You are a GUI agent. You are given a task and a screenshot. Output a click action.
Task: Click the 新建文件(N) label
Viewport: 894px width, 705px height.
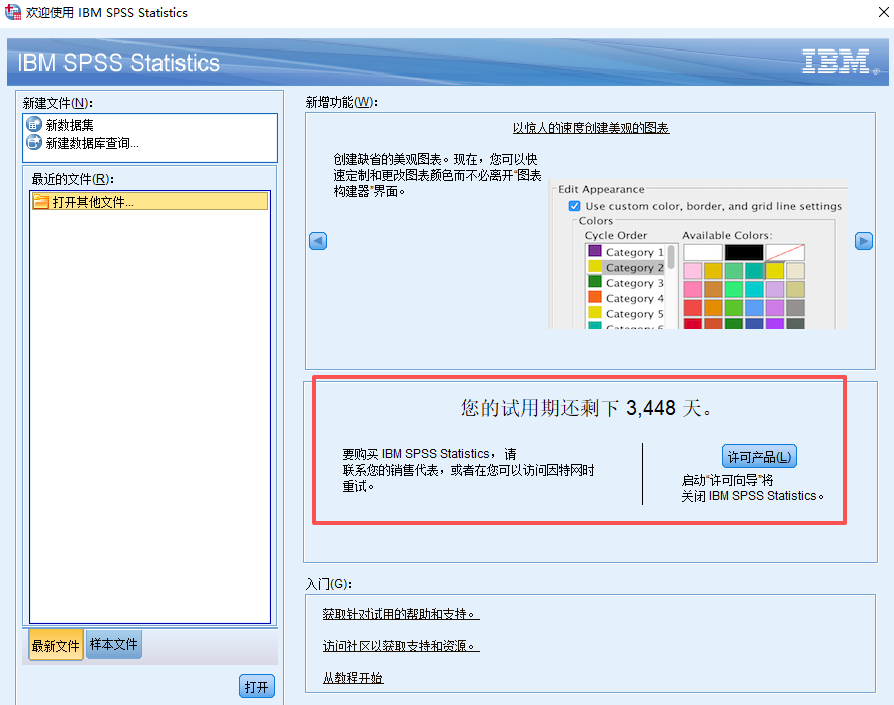click(58, 103)
